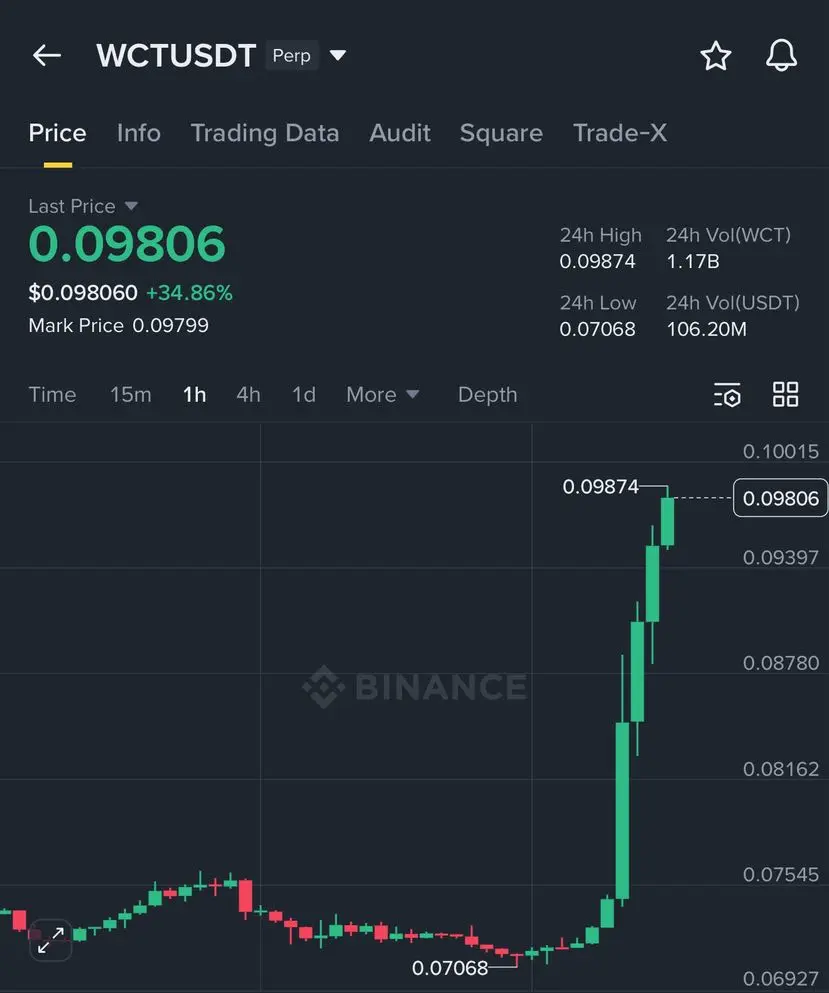Select the 4h chart interval

[x=248, y=395]
